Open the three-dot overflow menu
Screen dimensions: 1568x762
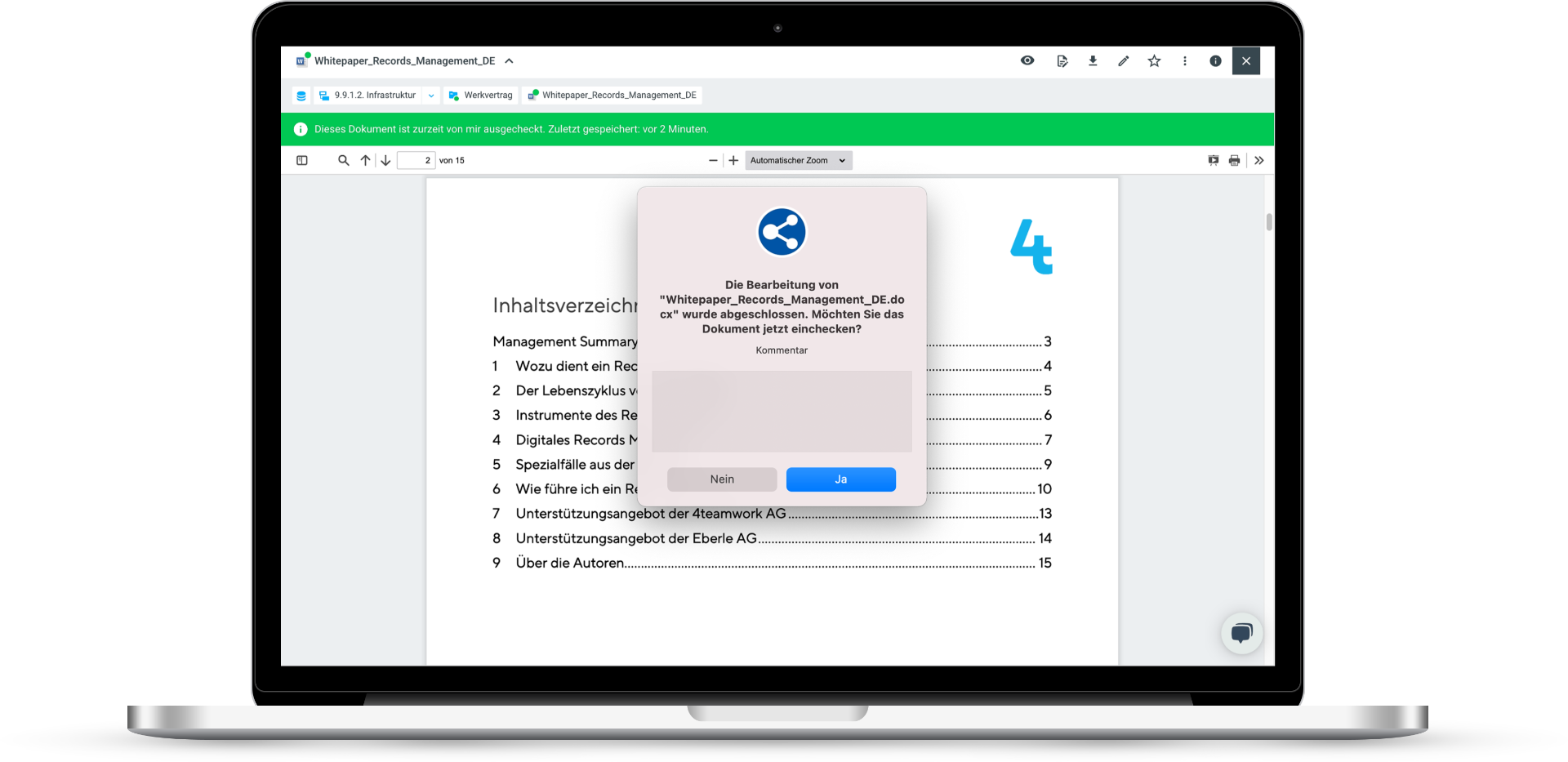[x=1184, y=60]
